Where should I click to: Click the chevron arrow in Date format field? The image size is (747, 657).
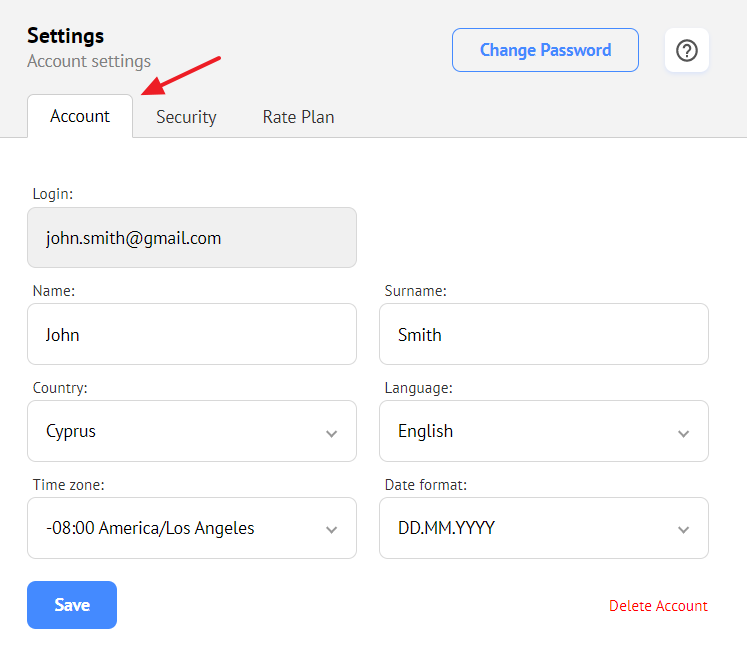click(684, 530)
